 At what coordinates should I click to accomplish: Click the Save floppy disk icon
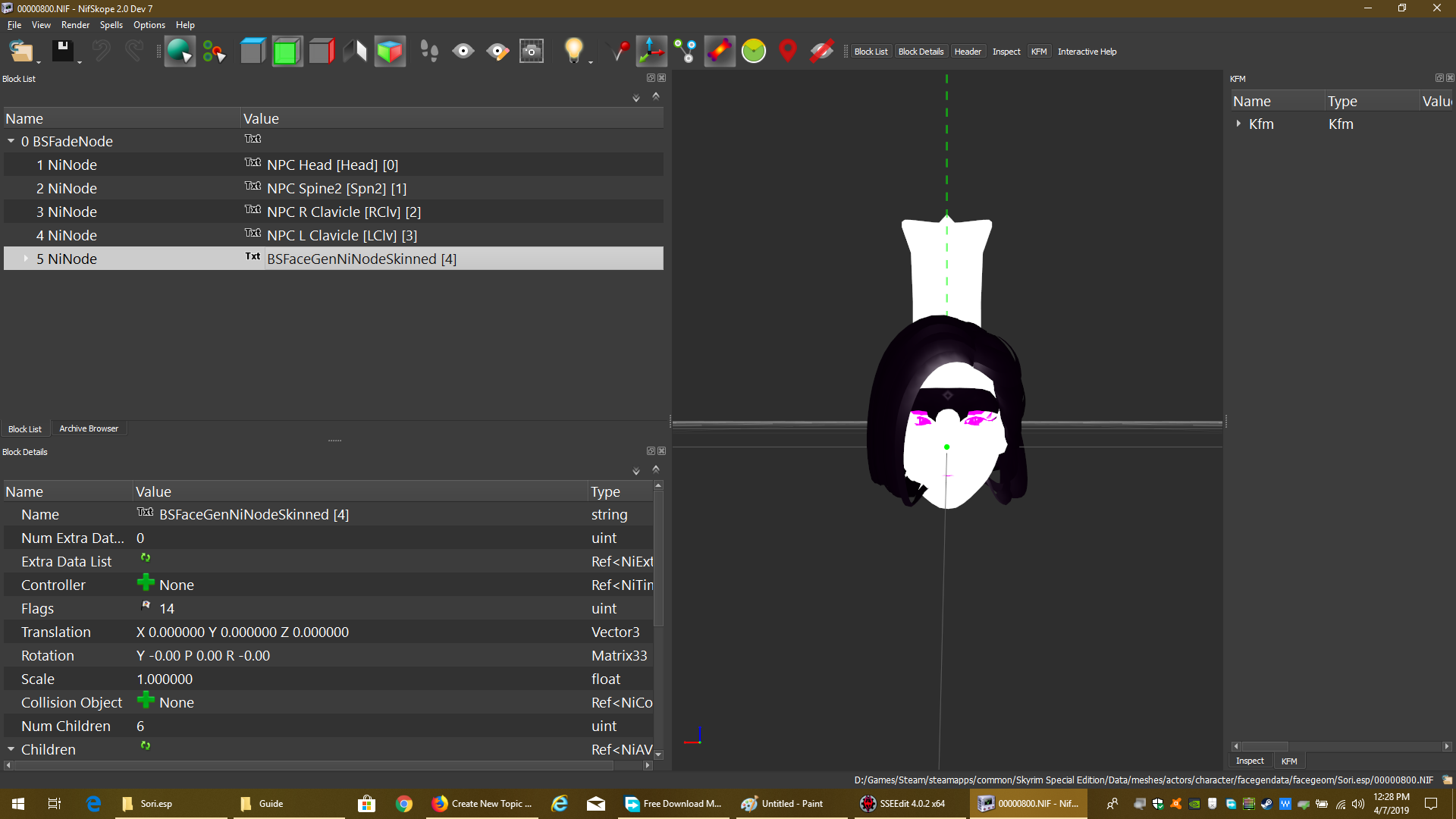point(63,52)
